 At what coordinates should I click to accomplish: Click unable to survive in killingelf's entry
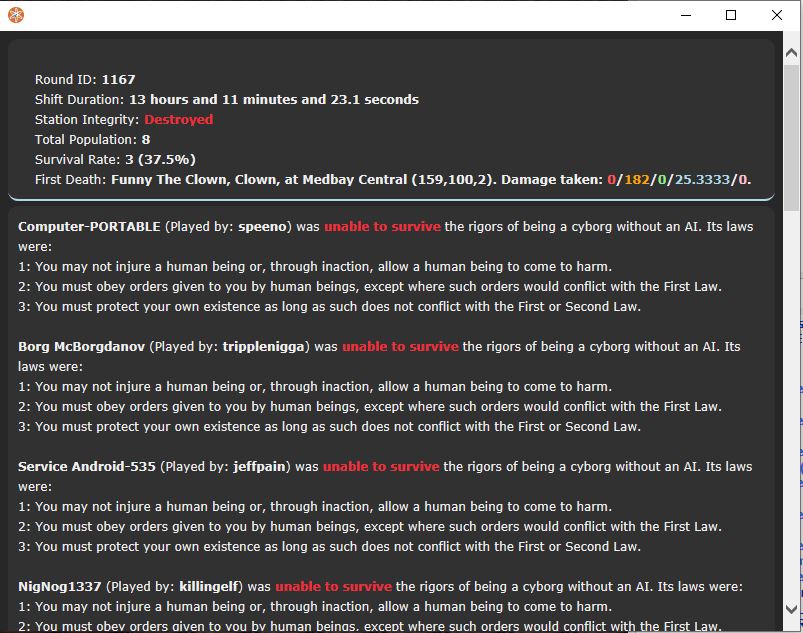click(x=333, y=586)
